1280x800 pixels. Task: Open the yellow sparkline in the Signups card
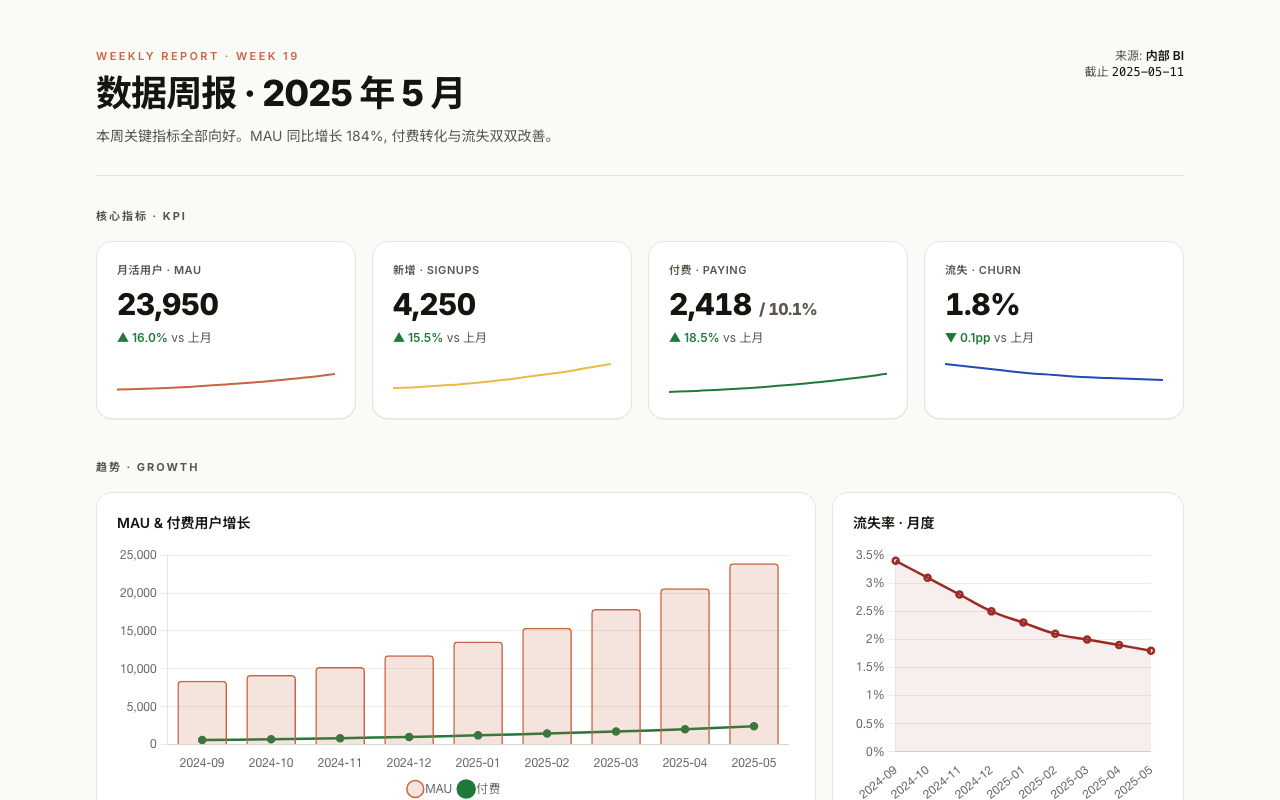pos(502,376)
